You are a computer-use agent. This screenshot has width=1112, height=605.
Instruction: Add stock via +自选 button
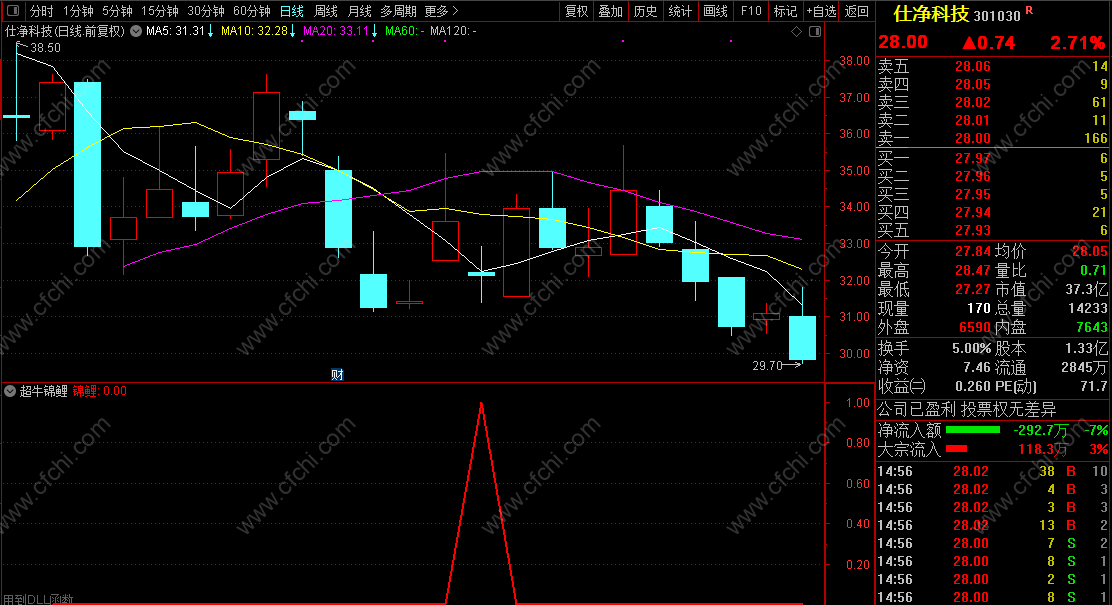coord(821,11)
